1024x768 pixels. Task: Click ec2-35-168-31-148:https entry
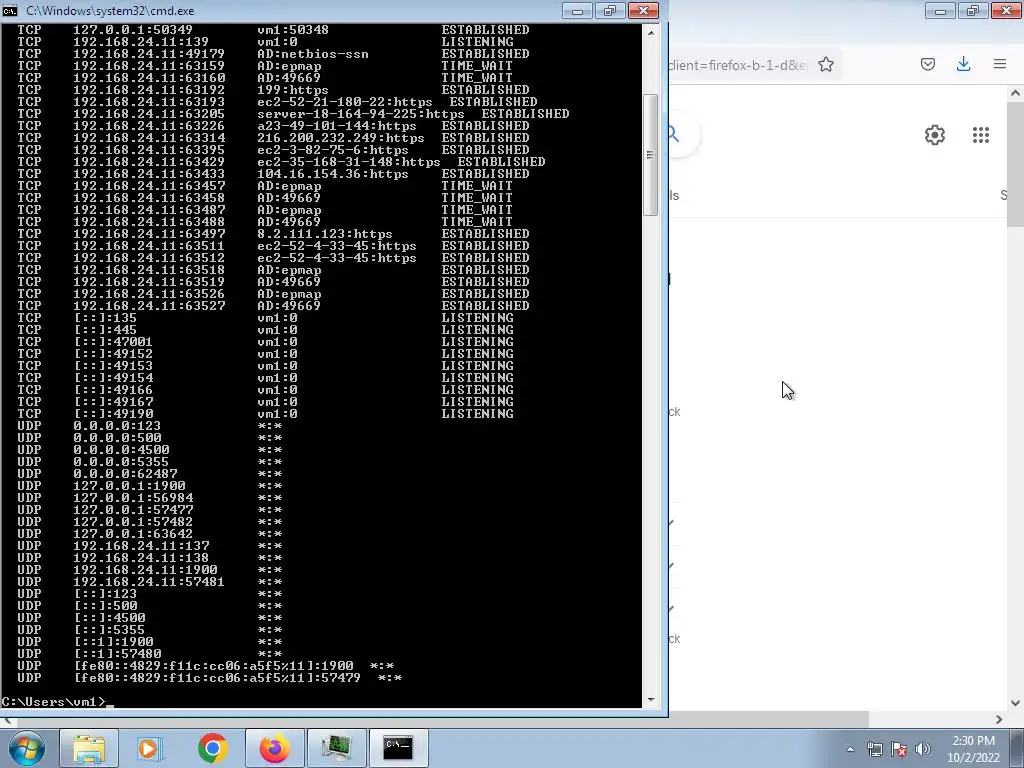pyautogui.click(x=349, y=162)
